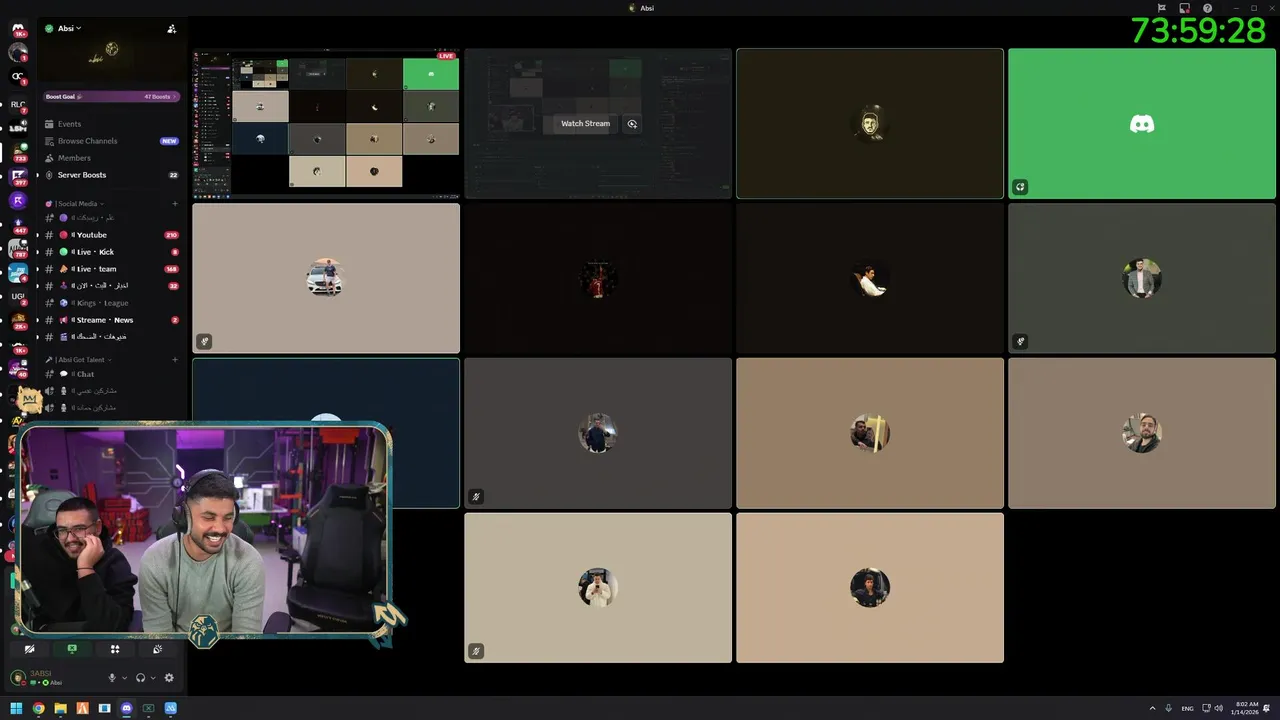The width and height of the screenshot is (1280, 720).
Task: Click the taskbar volume icon
Action: (1218, 708)
